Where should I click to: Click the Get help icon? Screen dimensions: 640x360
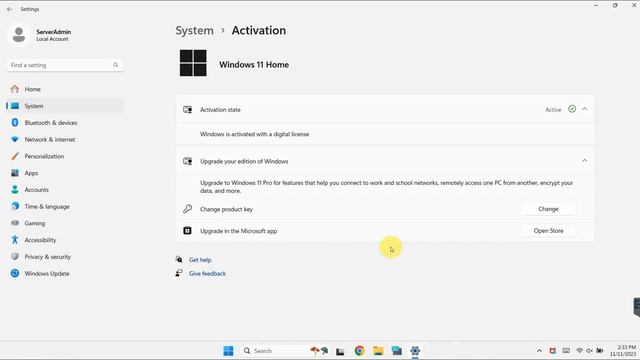(179, 259)
